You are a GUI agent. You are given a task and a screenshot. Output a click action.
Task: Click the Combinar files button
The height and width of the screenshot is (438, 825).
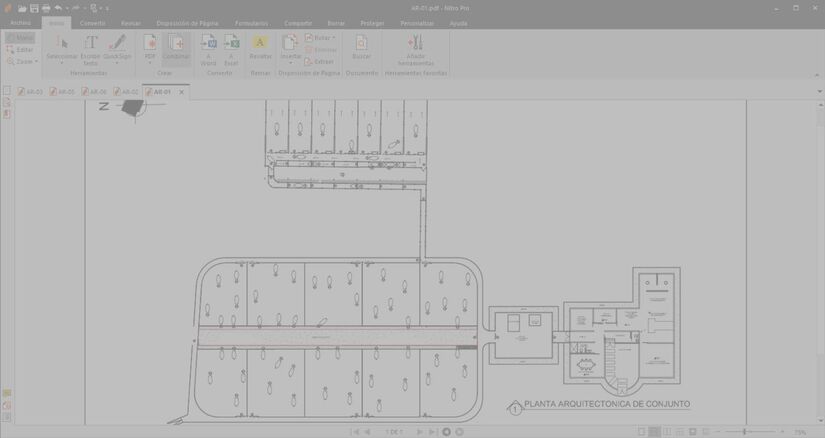[x=176, y=48]
